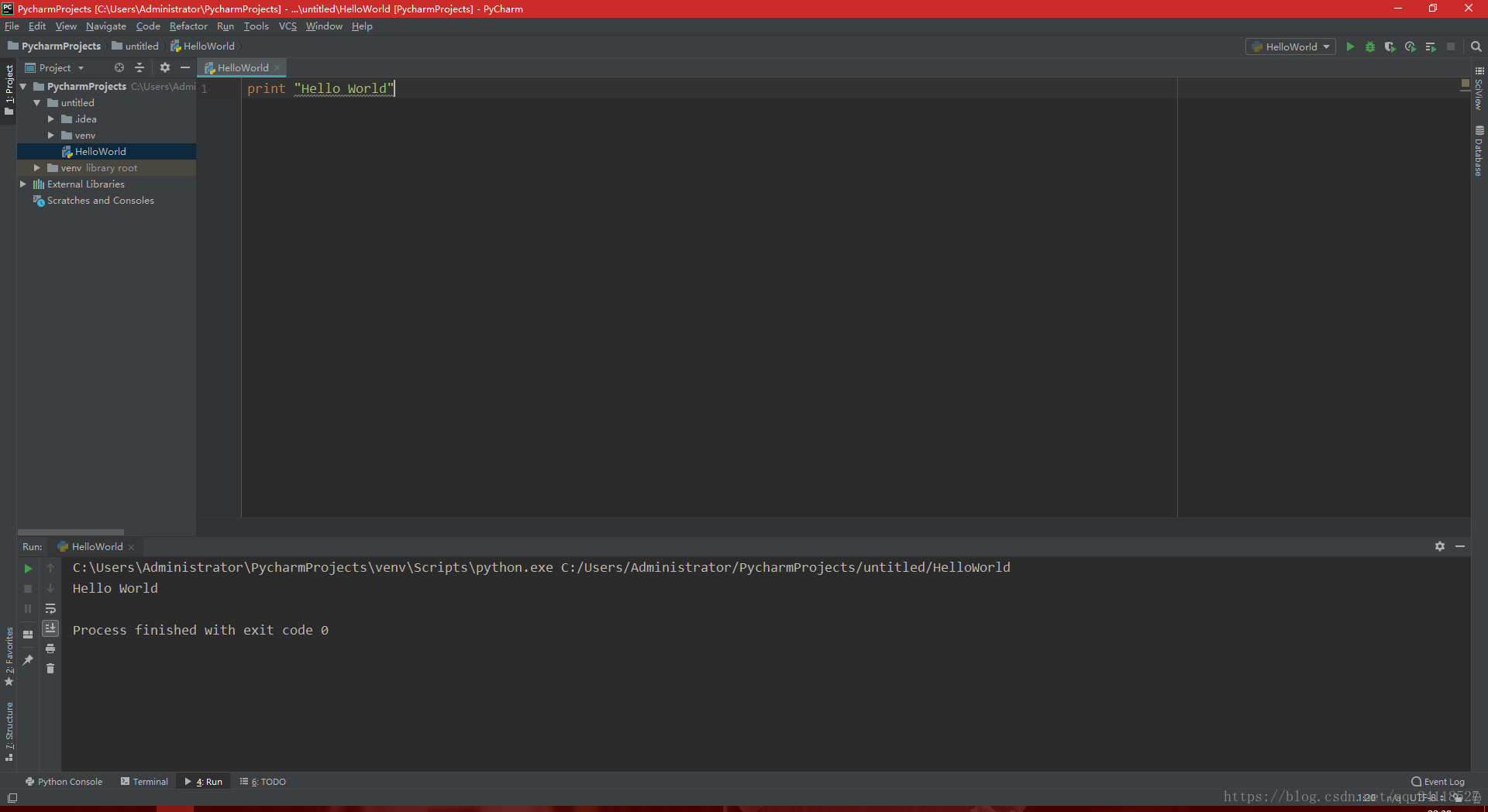Restore layout icon in Run panel
The image size is (1488, 812).
point(28,634)
